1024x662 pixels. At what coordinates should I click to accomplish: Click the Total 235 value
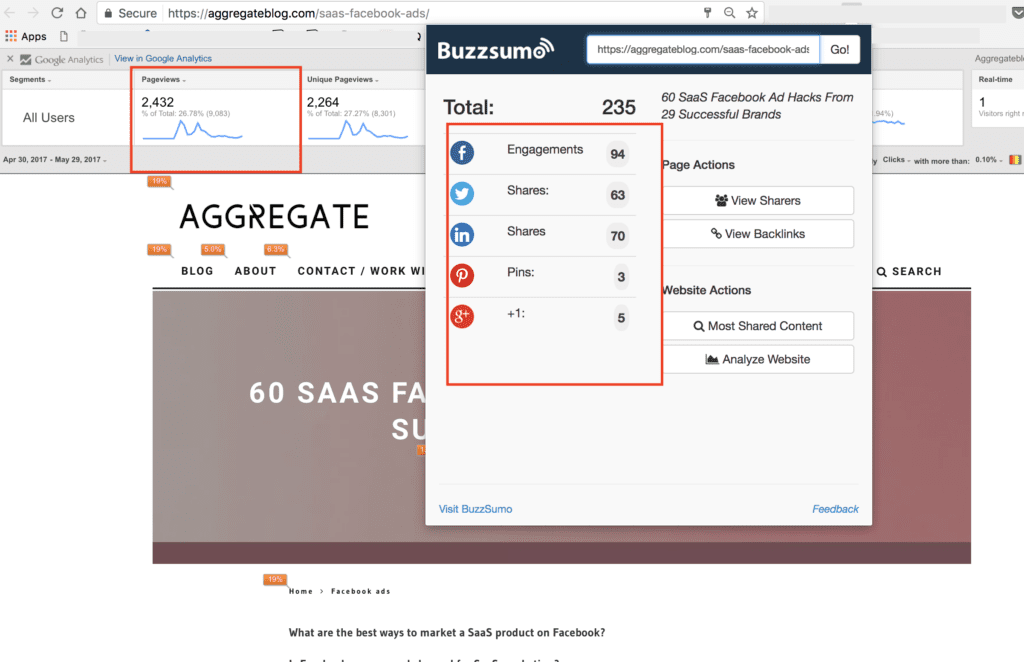tap(618, 107)
